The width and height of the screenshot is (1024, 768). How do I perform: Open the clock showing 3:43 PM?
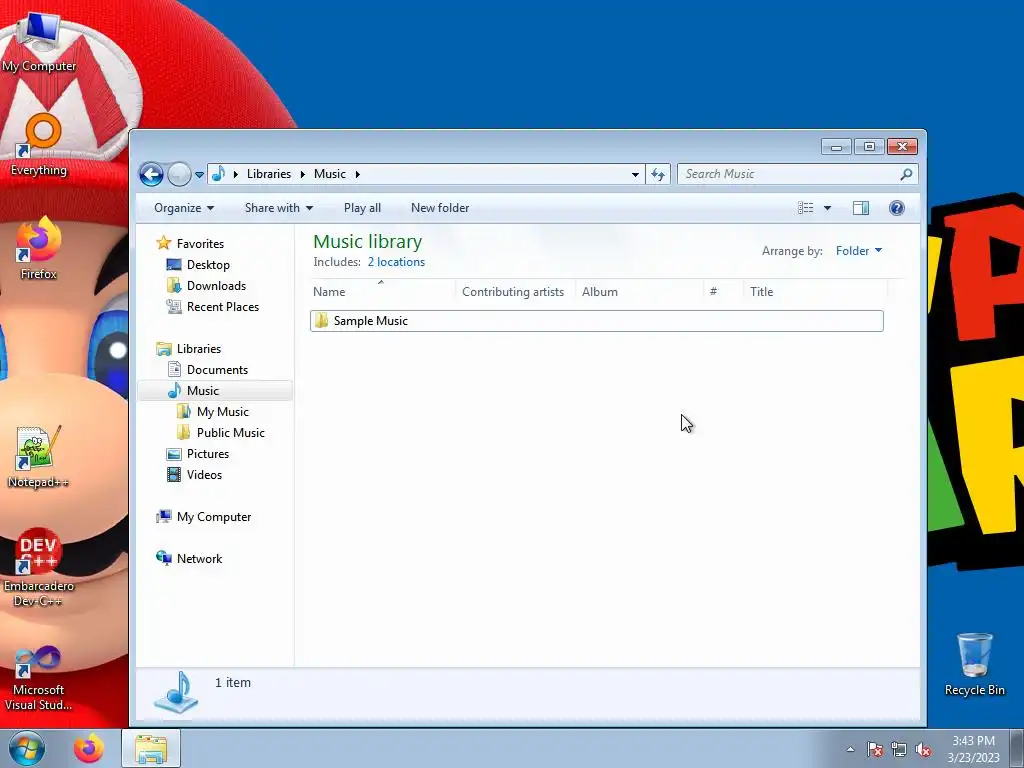tap(973, 749)
